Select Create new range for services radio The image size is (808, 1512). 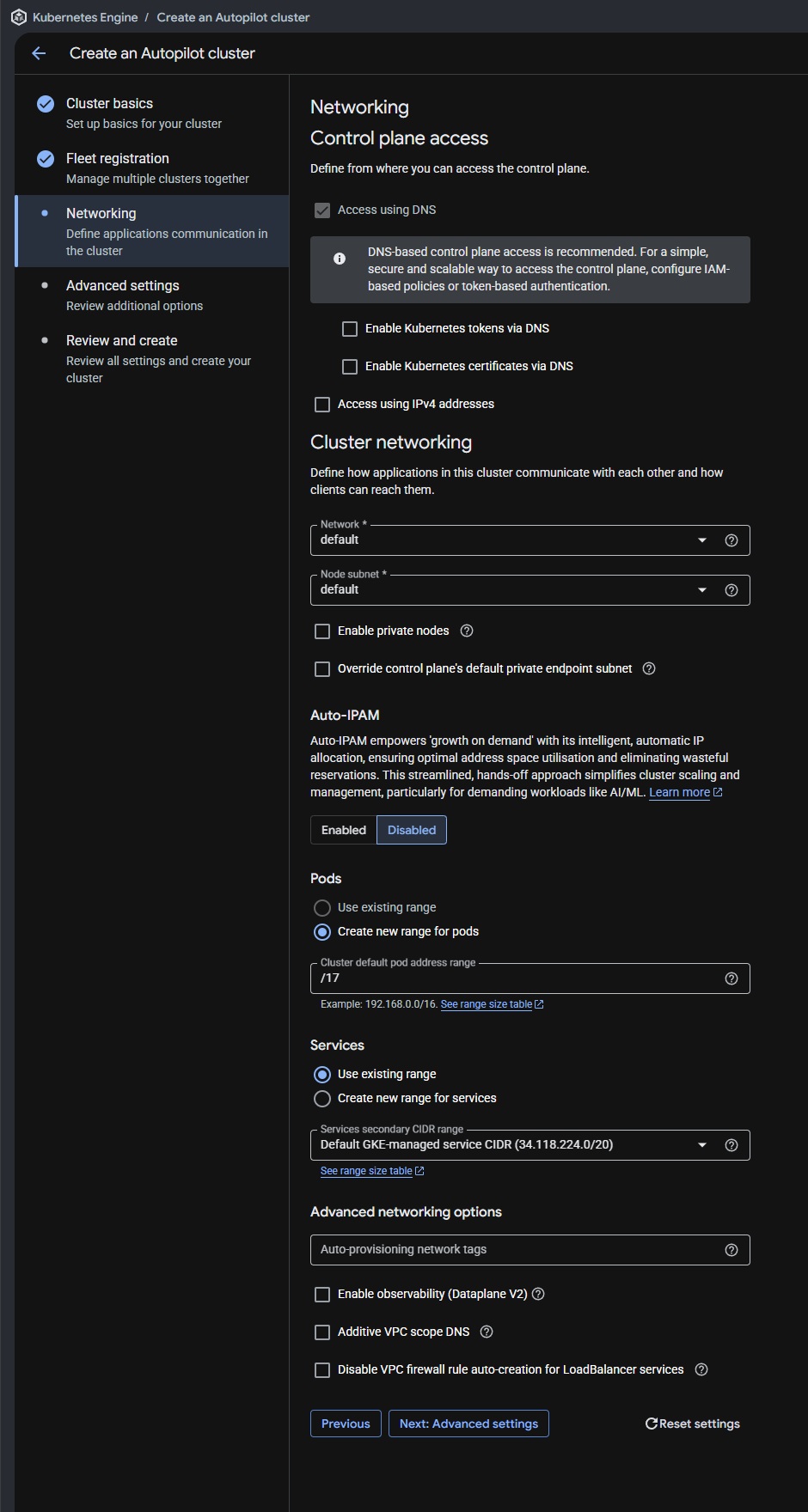(x=322, y=1099)
